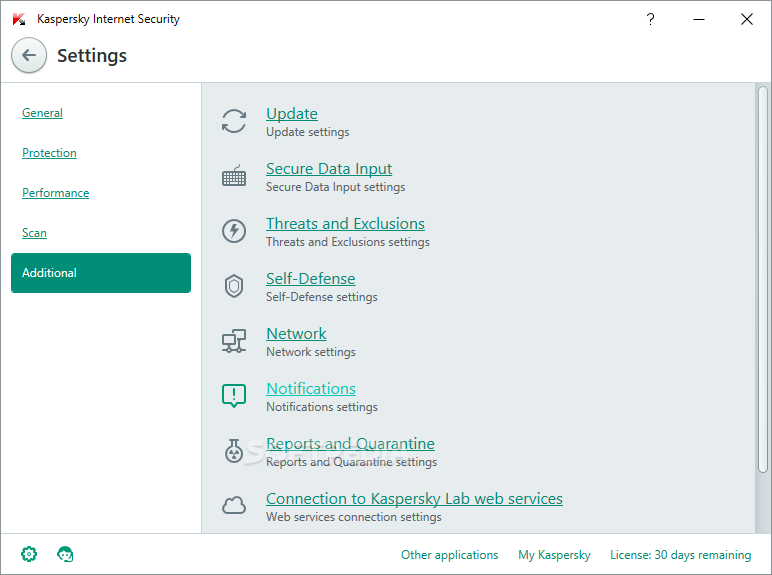772x575 pixels.
Task: Open the support agent icon at bottom
Action: coord(65,554)
